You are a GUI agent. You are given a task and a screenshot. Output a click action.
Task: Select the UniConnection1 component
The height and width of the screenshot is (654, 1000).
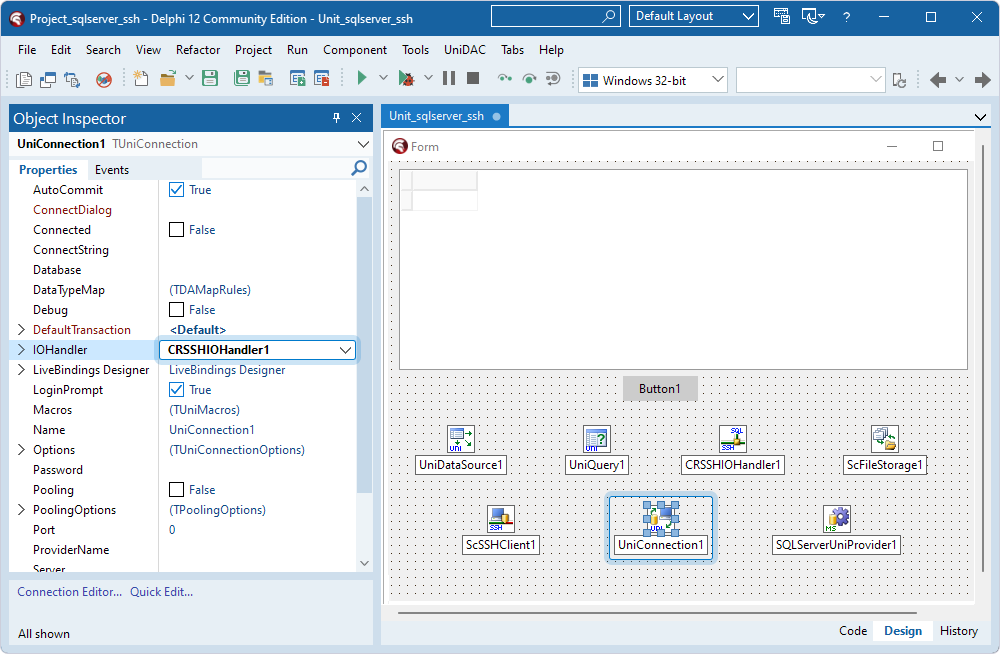pyautogui.click(x=660, y=519)
